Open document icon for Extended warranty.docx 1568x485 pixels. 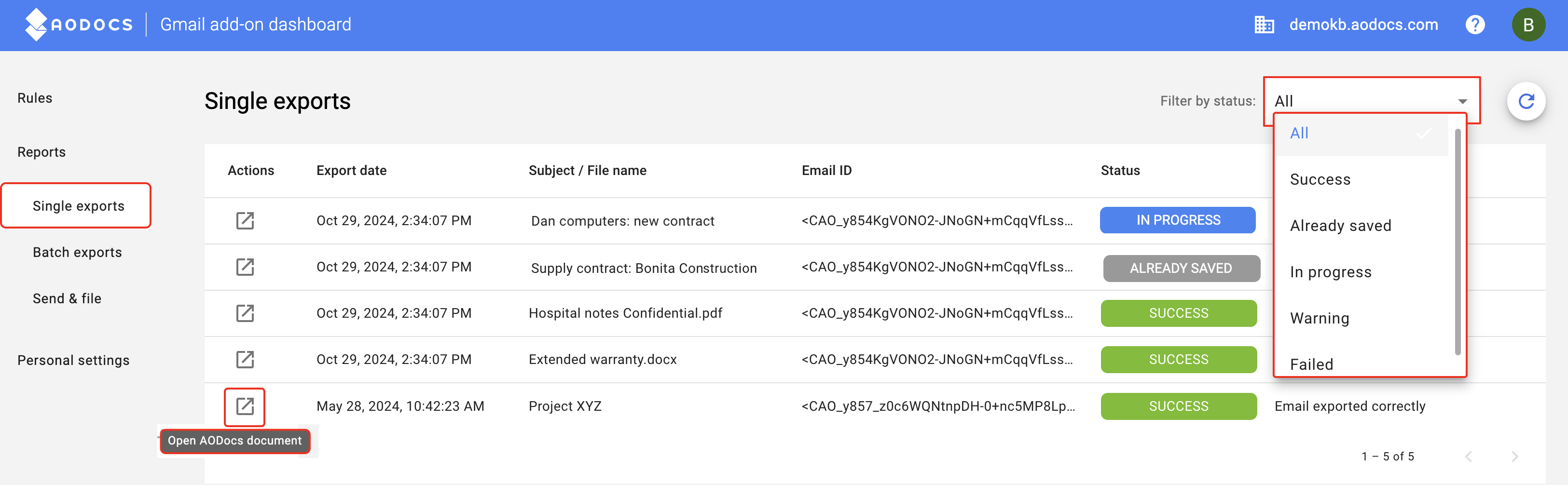(245, 359)
